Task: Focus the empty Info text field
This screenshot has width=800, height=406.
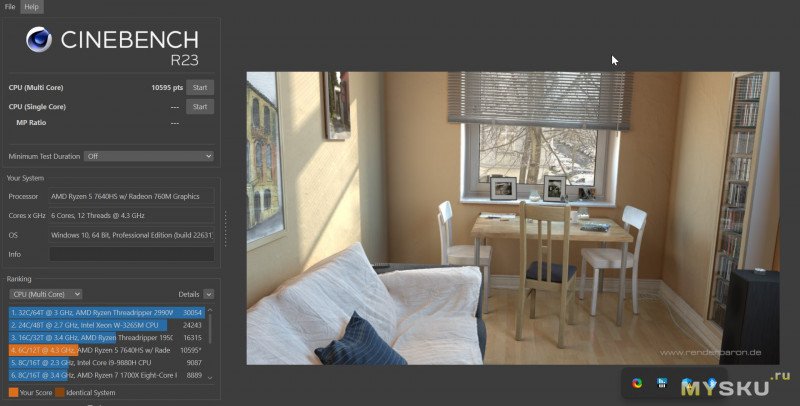Action: tap(132, 254)
